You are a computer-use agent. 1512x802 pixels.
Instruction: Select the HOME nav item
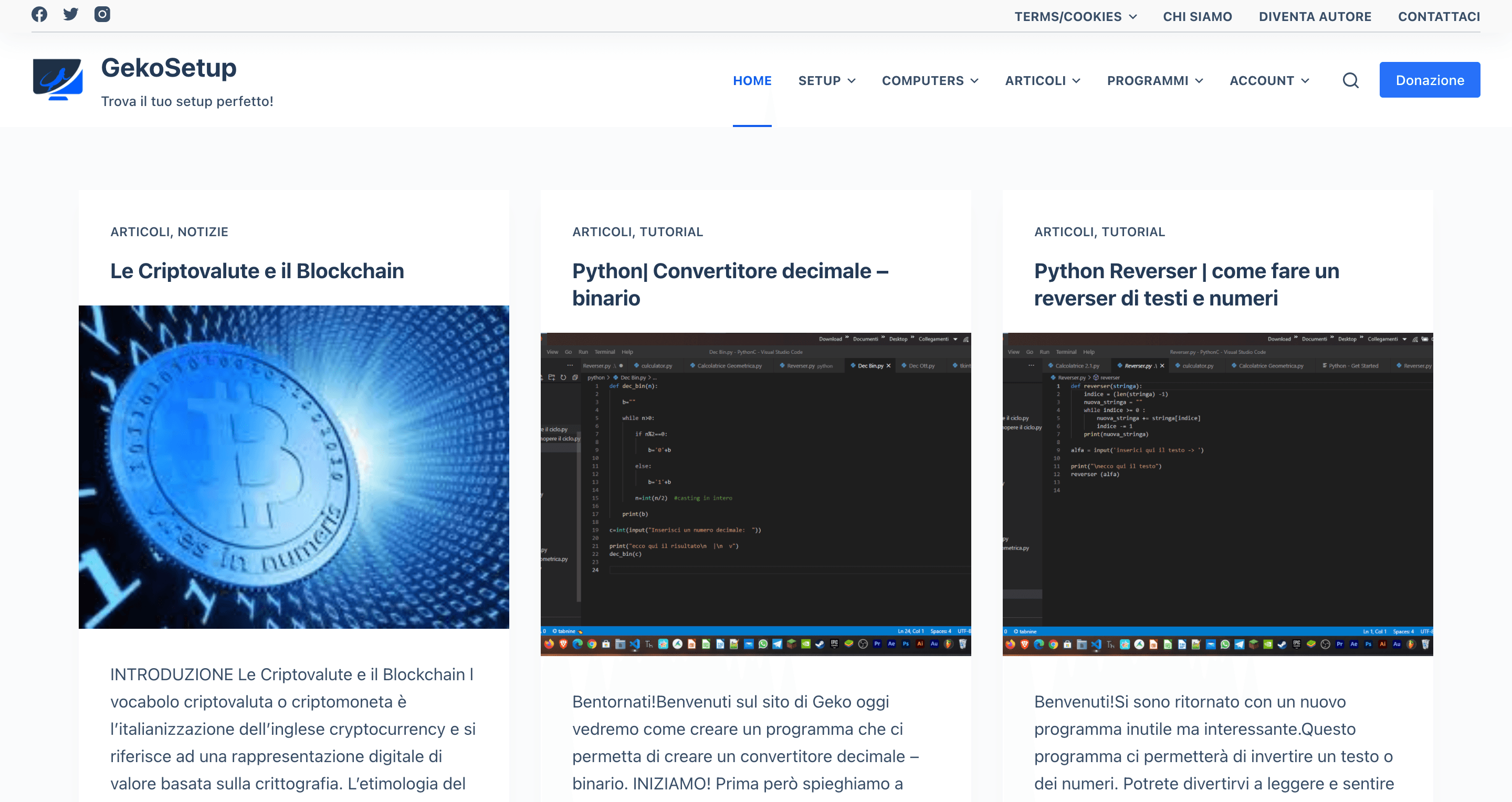point(752,80)
